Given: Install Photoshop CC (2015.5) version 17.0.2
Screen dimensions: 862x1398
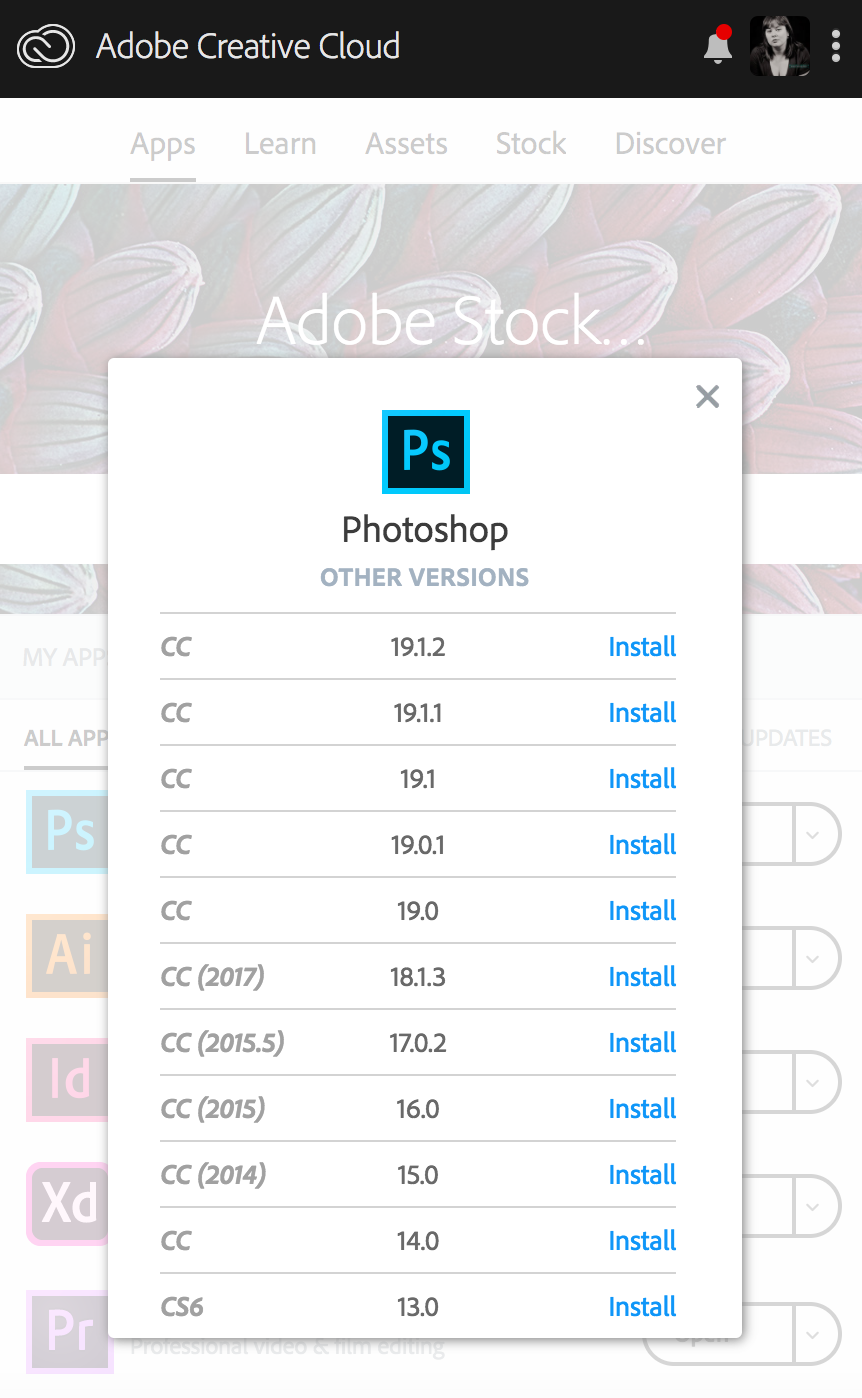Looking at the screenshot, I should click(x=642, y=1043).
